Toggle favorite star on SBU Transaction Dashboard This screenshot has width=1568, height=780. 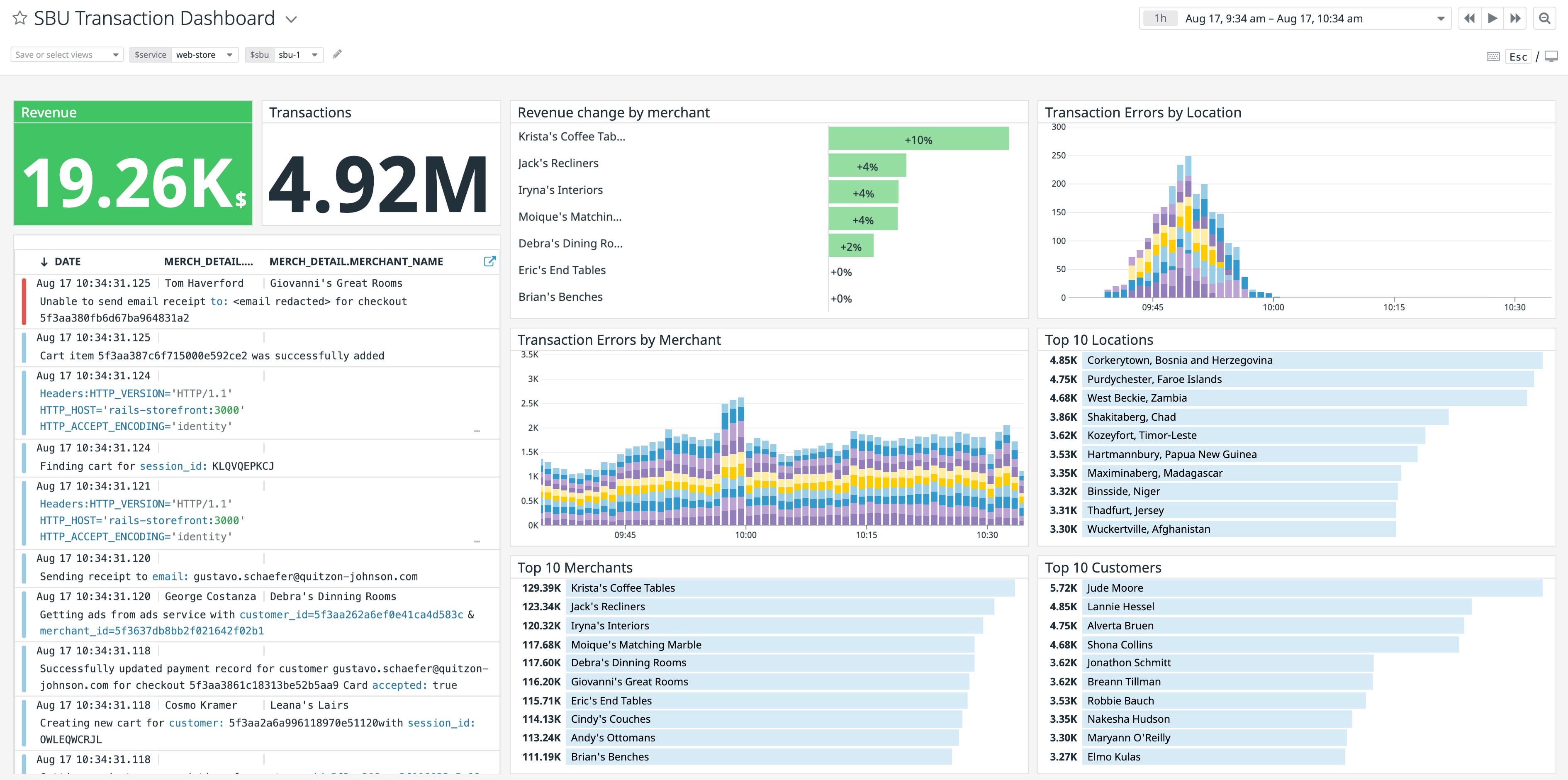pos(19,18)
